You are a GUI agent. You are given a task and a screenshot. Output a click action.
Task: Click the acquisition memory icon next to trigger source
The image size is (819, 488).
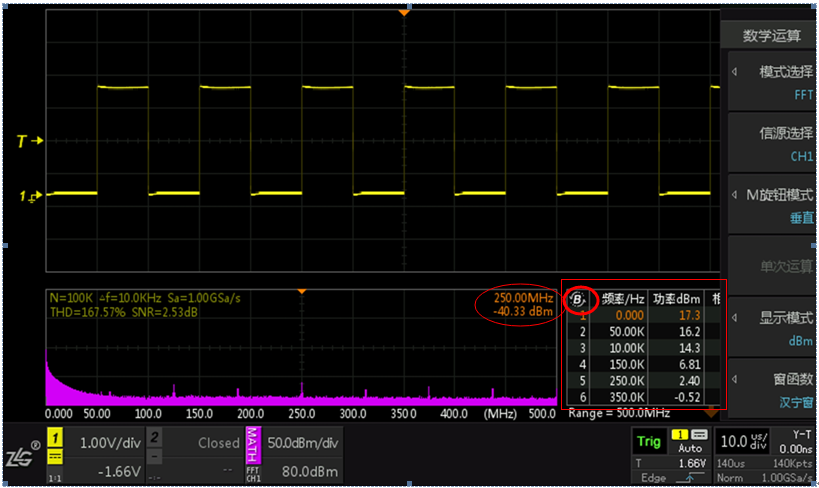[x=699, y=435]
